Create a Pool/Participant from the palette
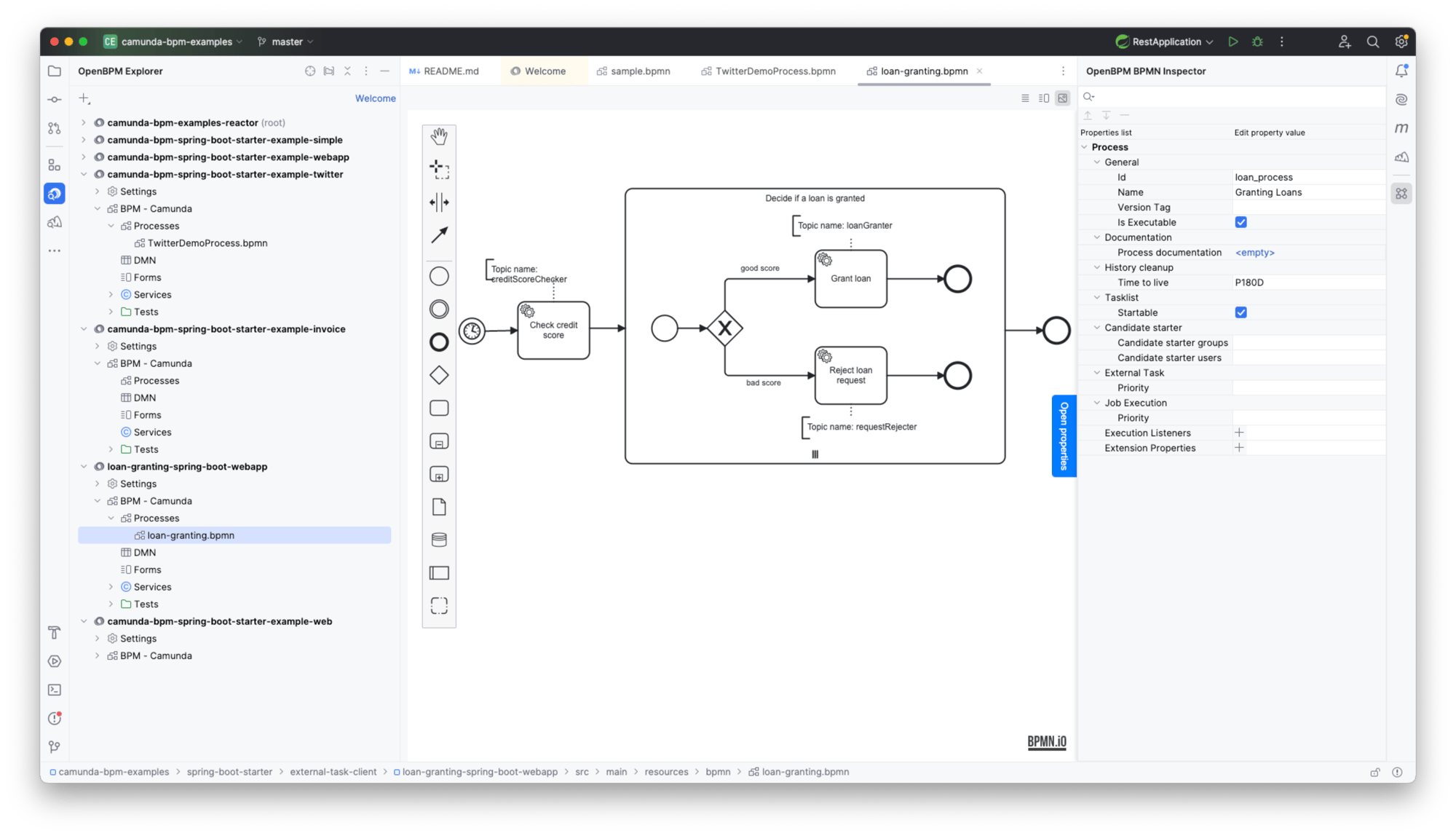 coord(439,573)
